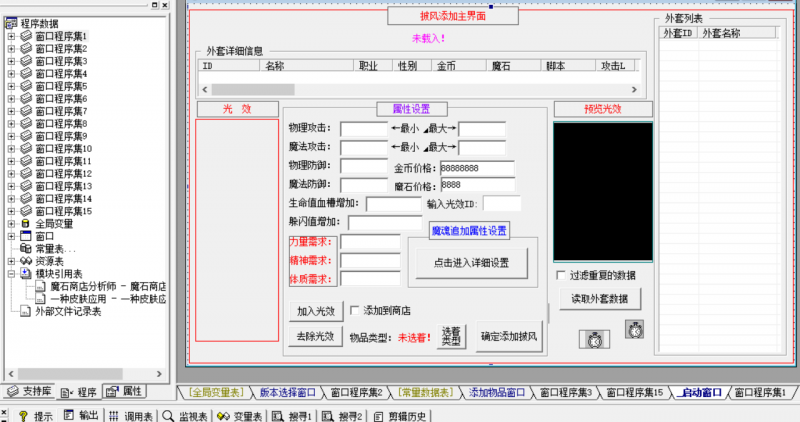Click the 窗口程序集15 module icon
This screenshot has width=800, height=422.
(26, 211)
